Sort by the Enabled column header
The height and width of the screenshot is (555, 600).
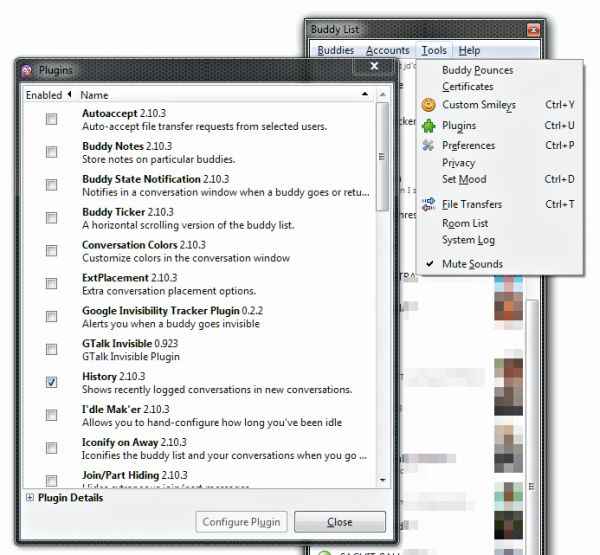pyautogui.click(x=49, y=95)
